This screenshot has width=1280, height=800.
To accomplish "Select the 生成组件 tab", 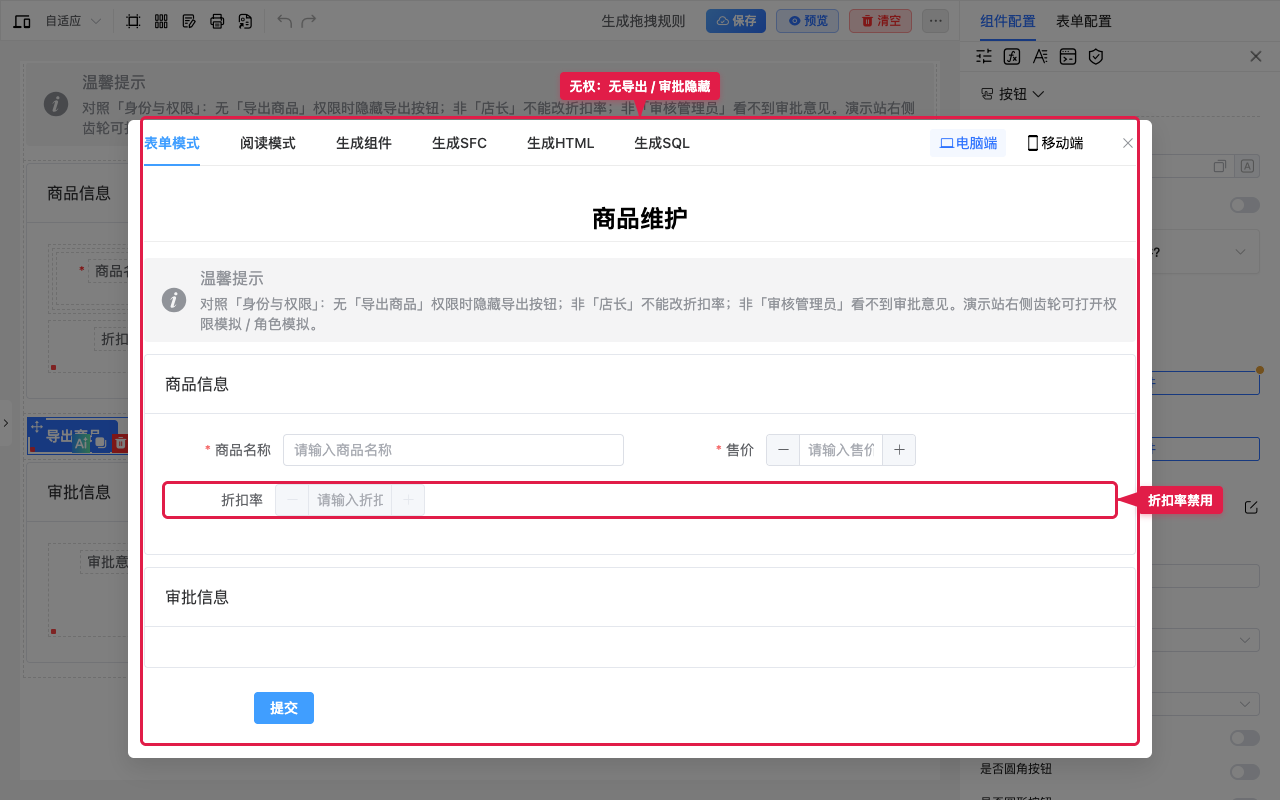I will [x=364, y=143].
